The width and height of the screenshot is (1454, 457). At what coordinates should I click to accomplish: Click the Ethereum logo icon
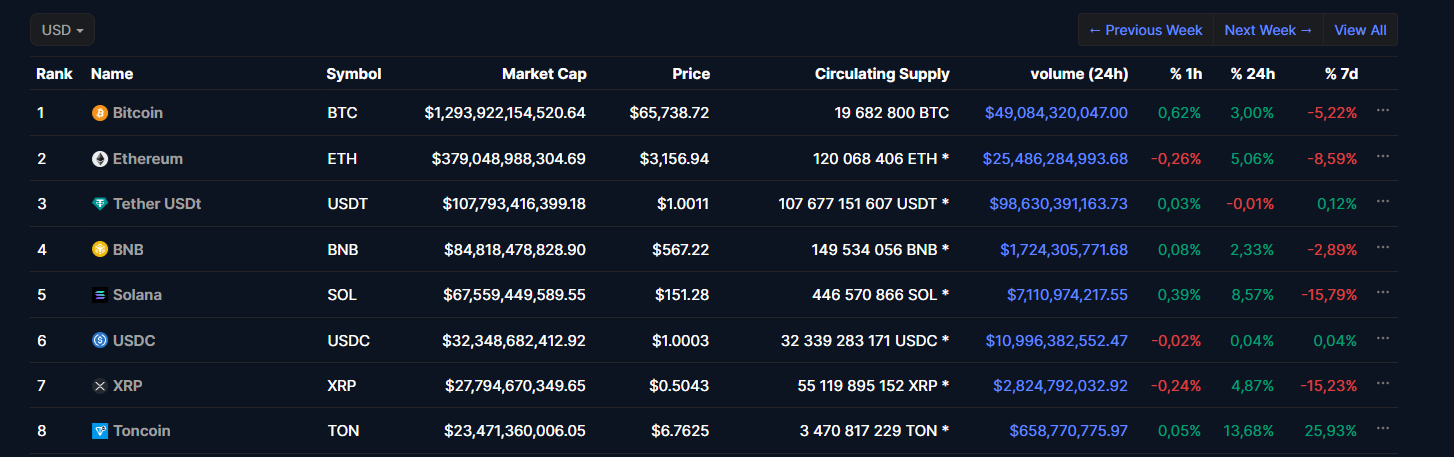point(100,159)
